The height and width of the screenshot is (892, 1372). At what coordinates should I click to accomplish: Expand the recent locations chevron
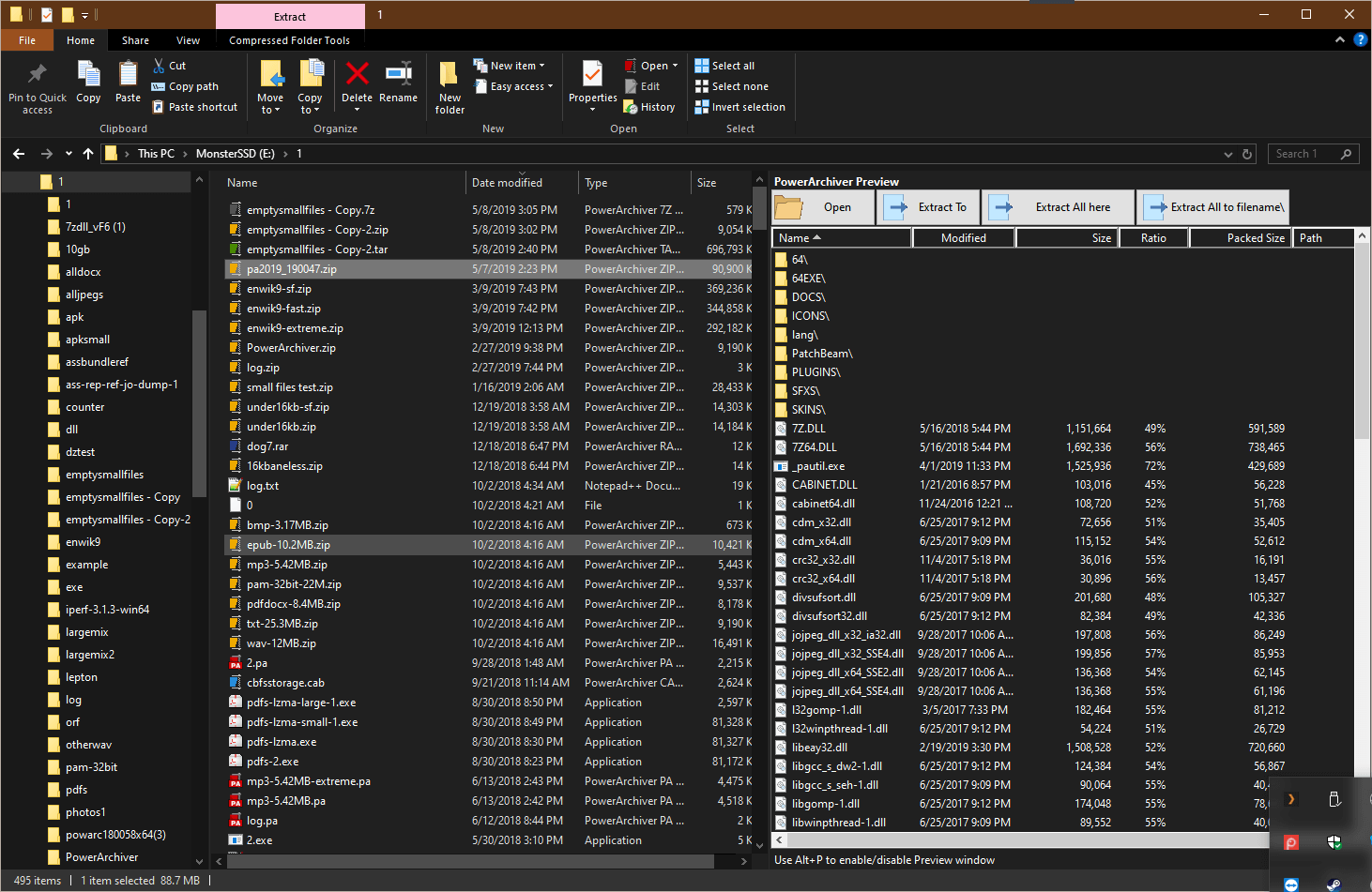(69, 154)
